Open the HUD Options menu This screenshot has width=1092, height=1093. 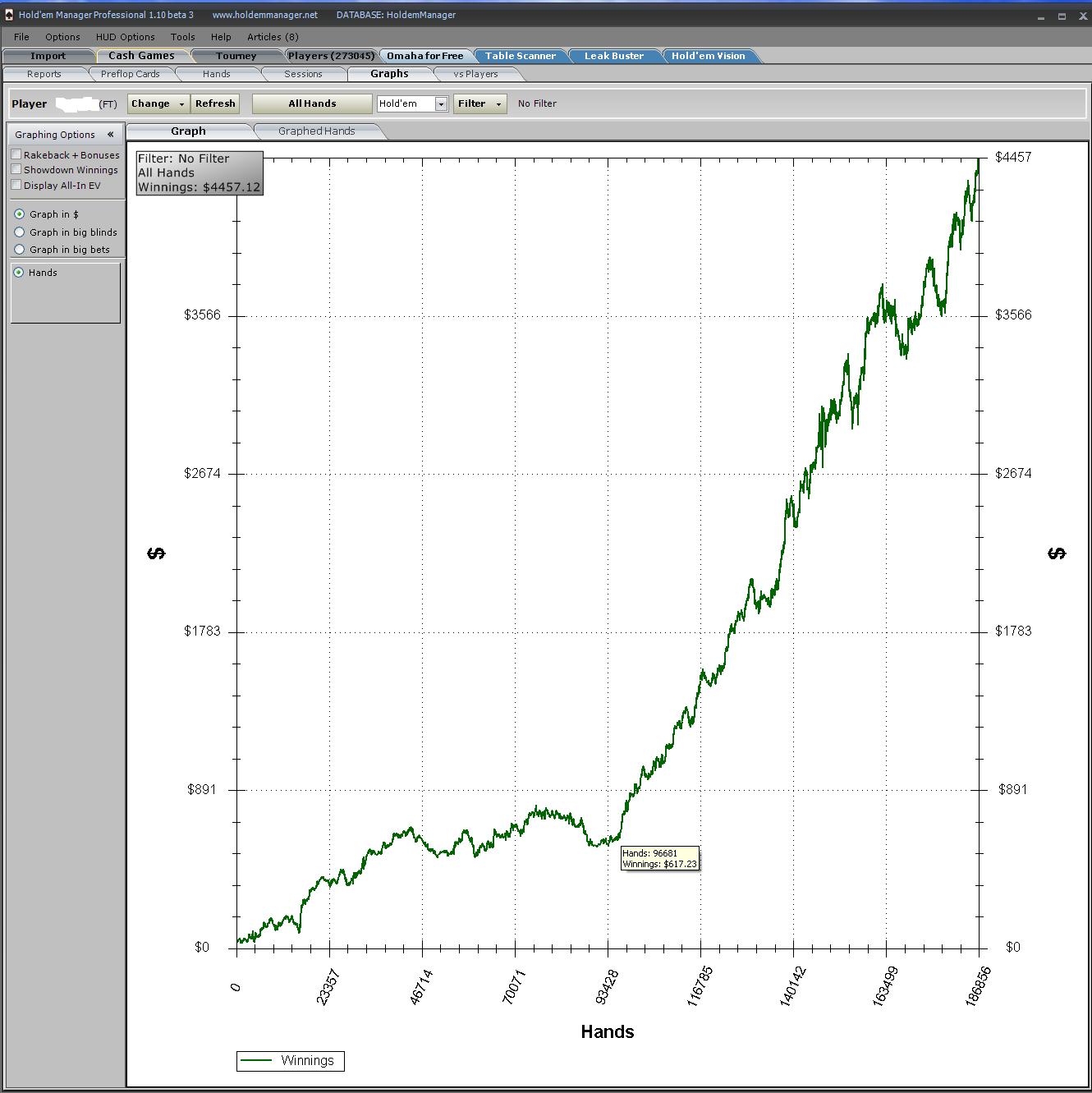point(125,37)
